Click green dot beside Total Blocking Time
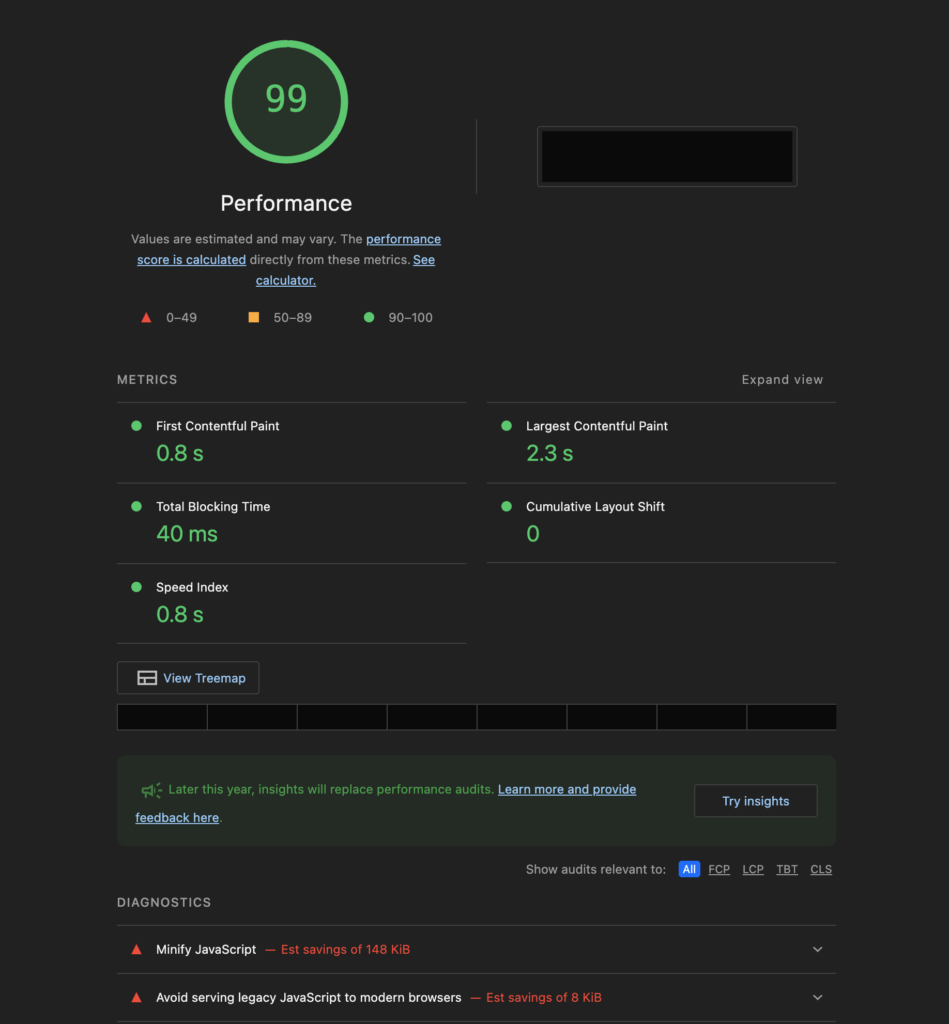Image resolution: width=949 pixels, height=1024 pixels. [137, 507]
